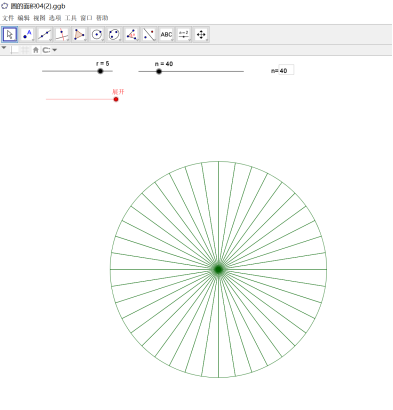Click the home standard view icon
The width and height of the screenshot is (393, 410).
(x=36, y=50)
